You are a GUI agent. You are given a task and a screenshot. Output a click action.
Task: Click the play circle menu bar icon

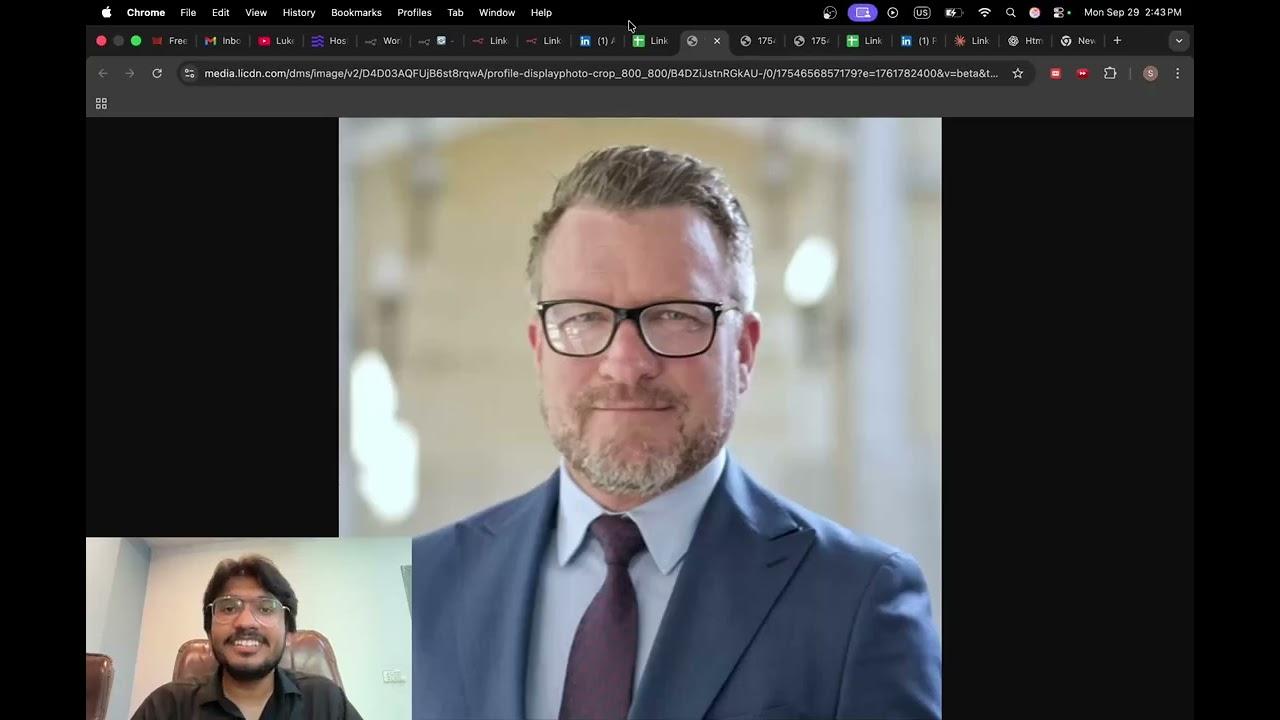(893, 13)
